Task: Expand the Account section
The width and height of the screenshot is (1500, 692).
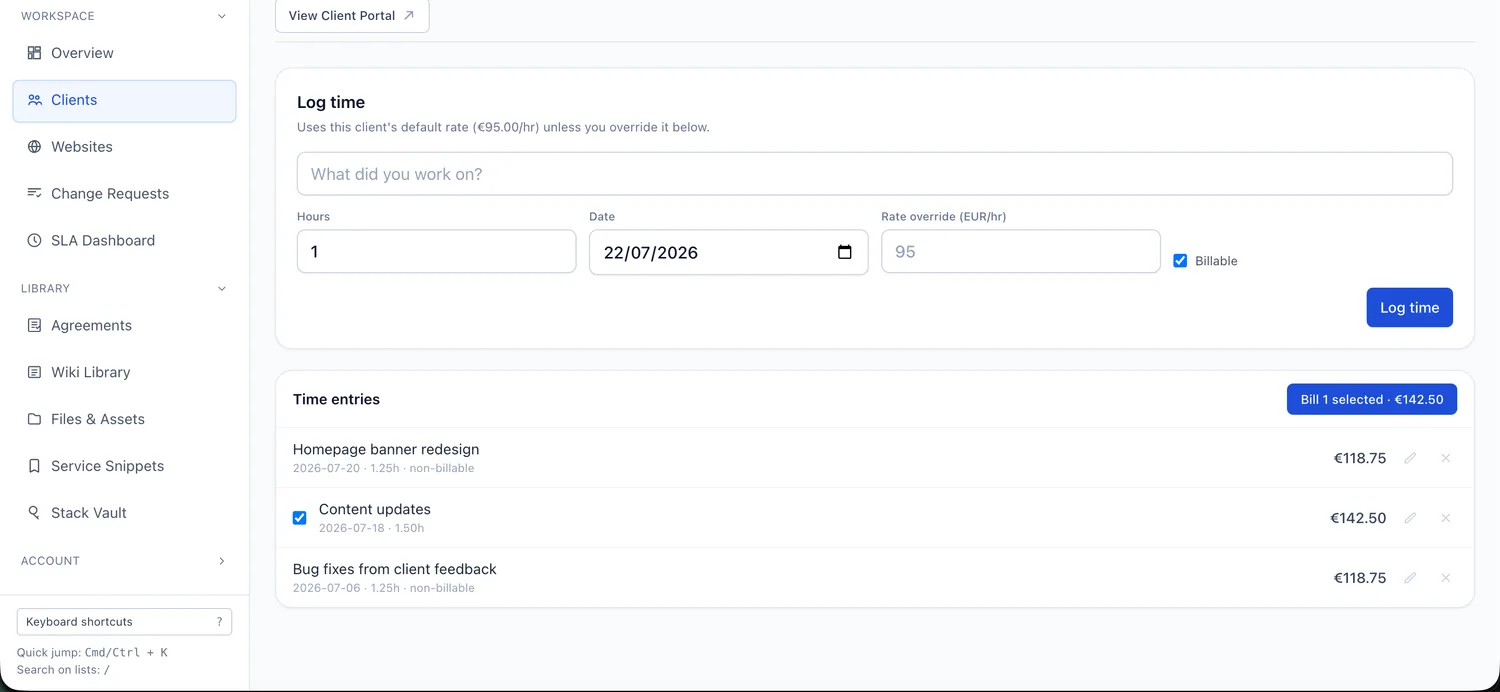Action: point(222,561)
